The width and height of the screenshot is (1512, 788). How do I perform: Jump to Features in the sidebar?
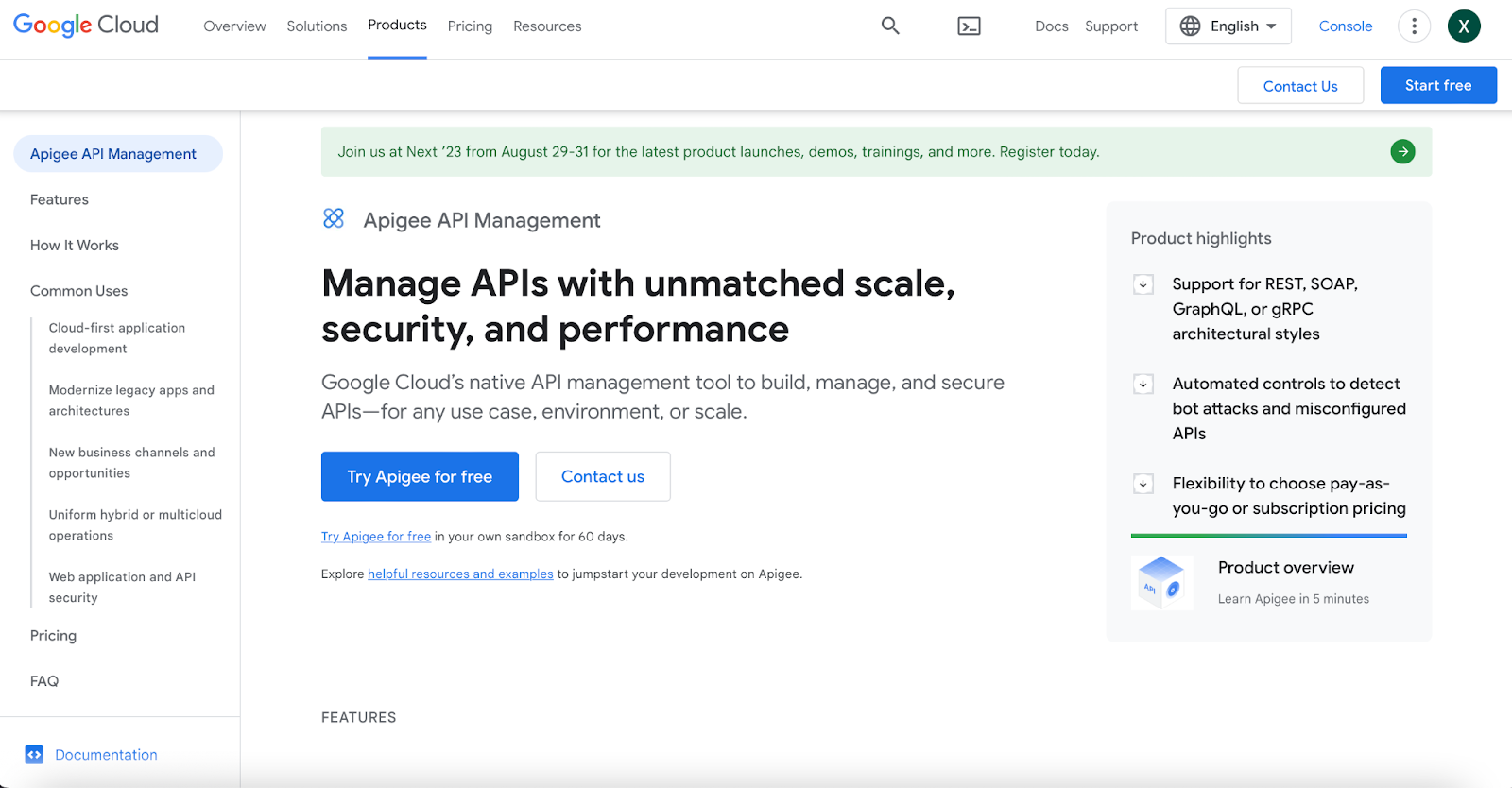click(x=60, y=200)
